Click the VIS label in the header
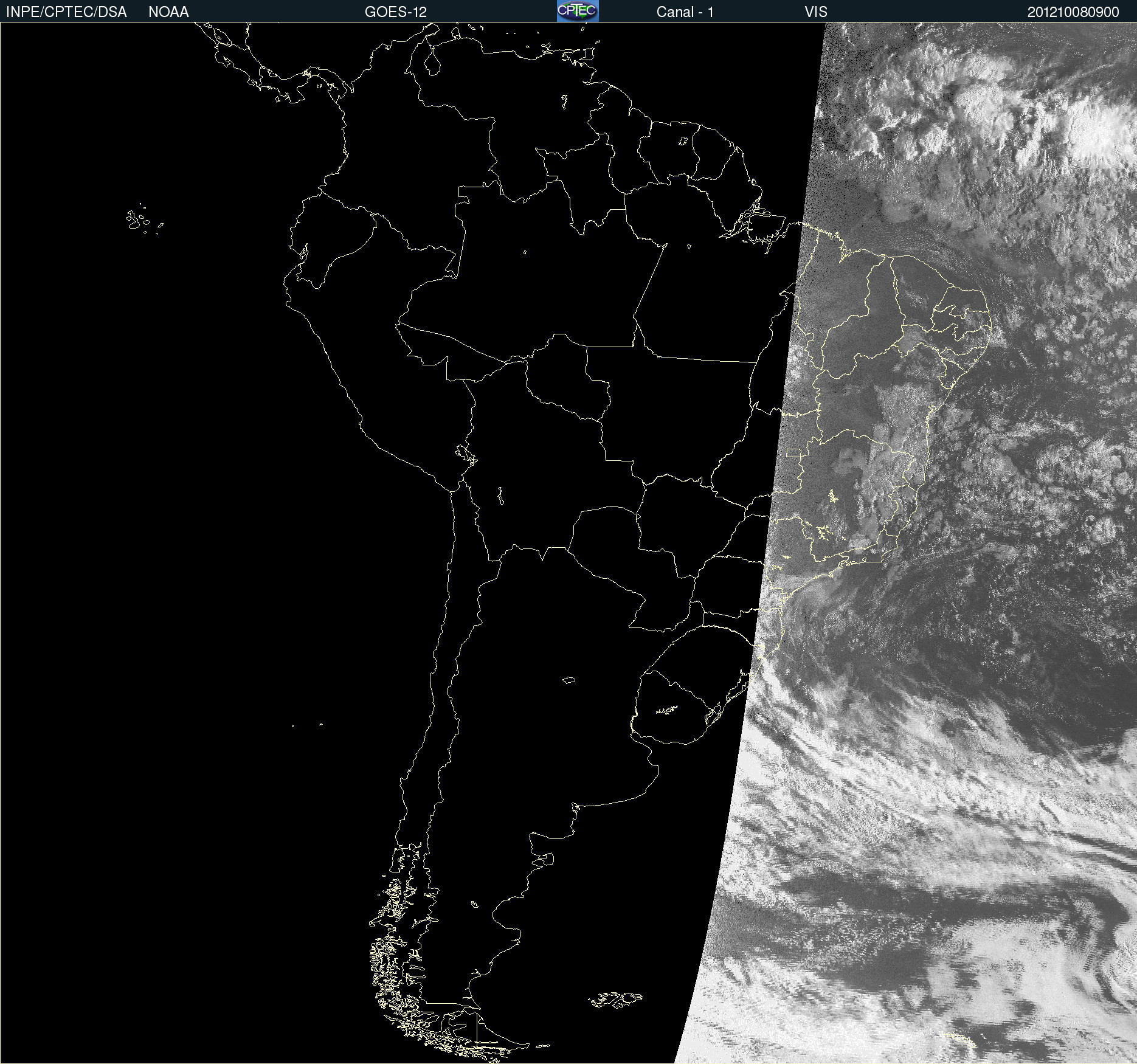This screenshot has height=1064, width=1137. [x=816, y=12]
